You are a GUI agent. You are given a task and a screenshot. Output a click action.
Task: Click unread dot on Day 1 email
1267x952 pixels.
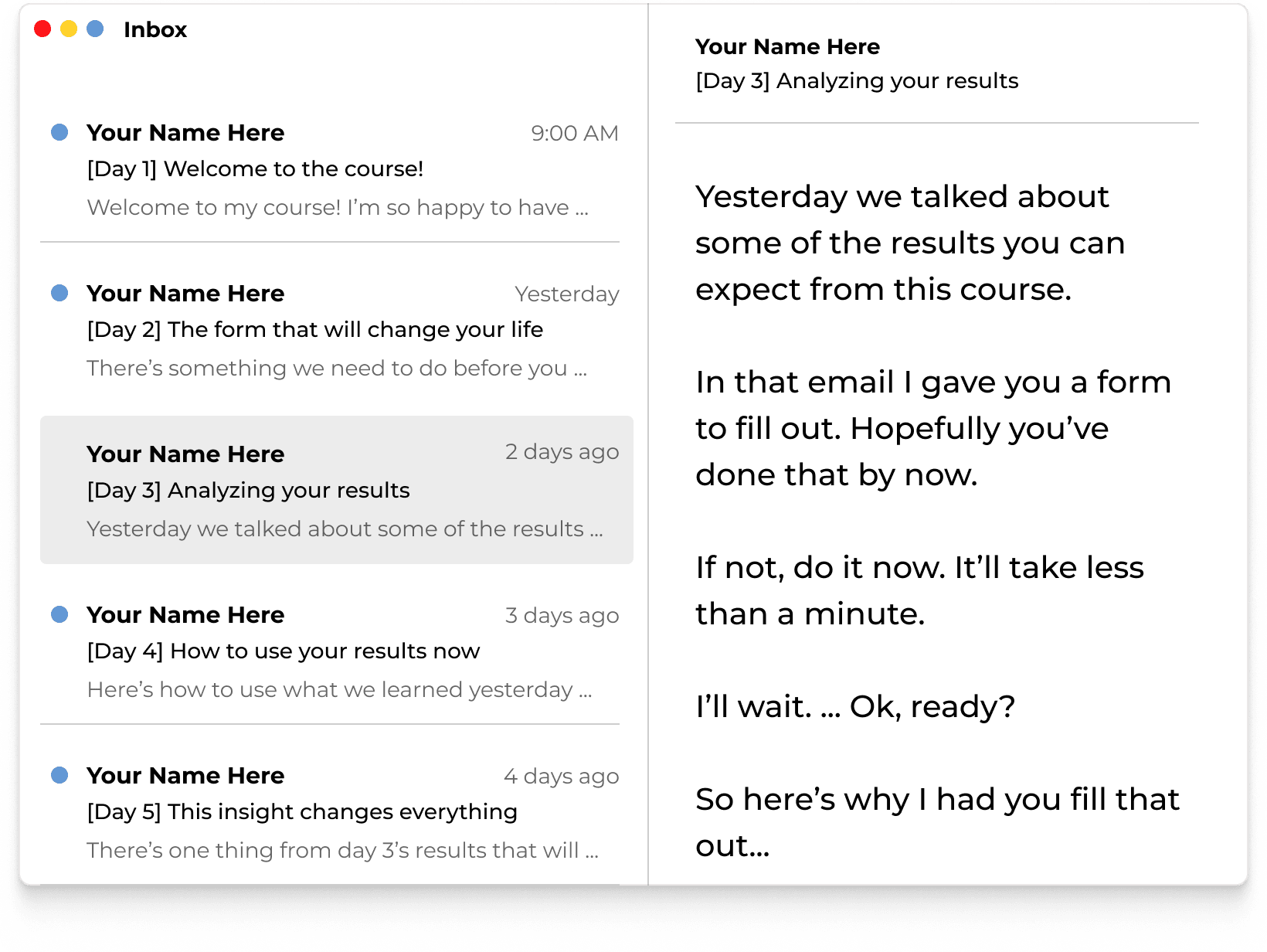click(x=59, y=132)
